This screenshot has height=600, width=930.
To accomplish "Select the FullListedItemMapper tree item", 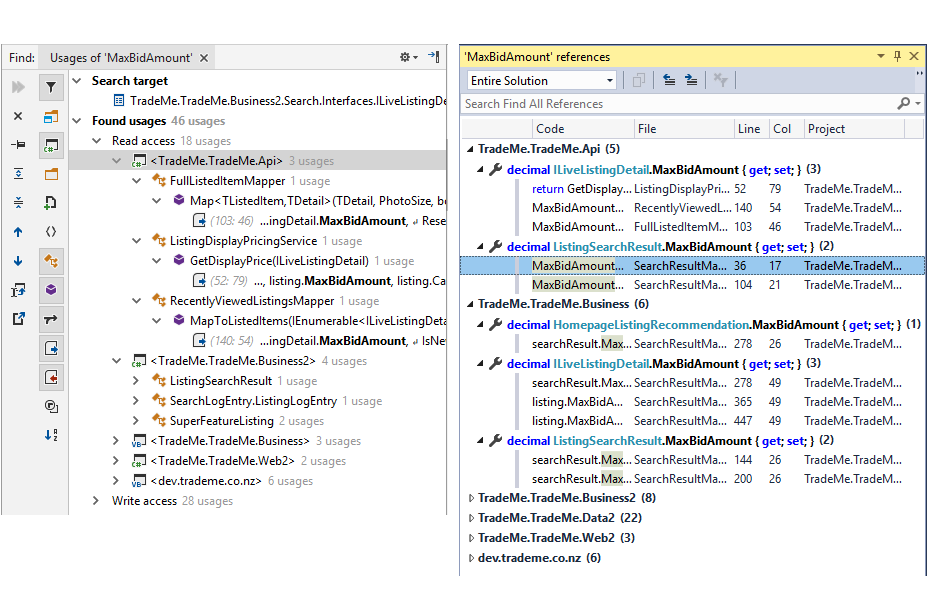I will pos(228,181).
